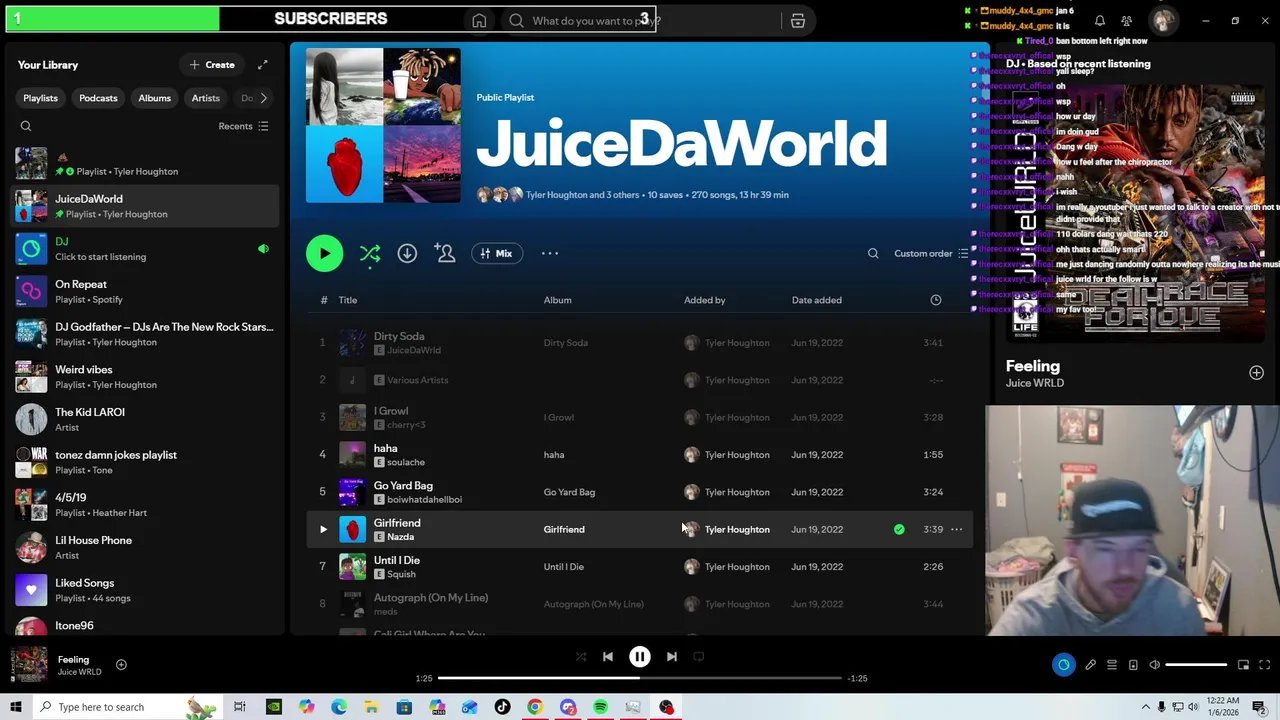This screenshot has height=720, width=1280.
Task: Sort tracks by Date added column
Action: (x=816, y=300)
